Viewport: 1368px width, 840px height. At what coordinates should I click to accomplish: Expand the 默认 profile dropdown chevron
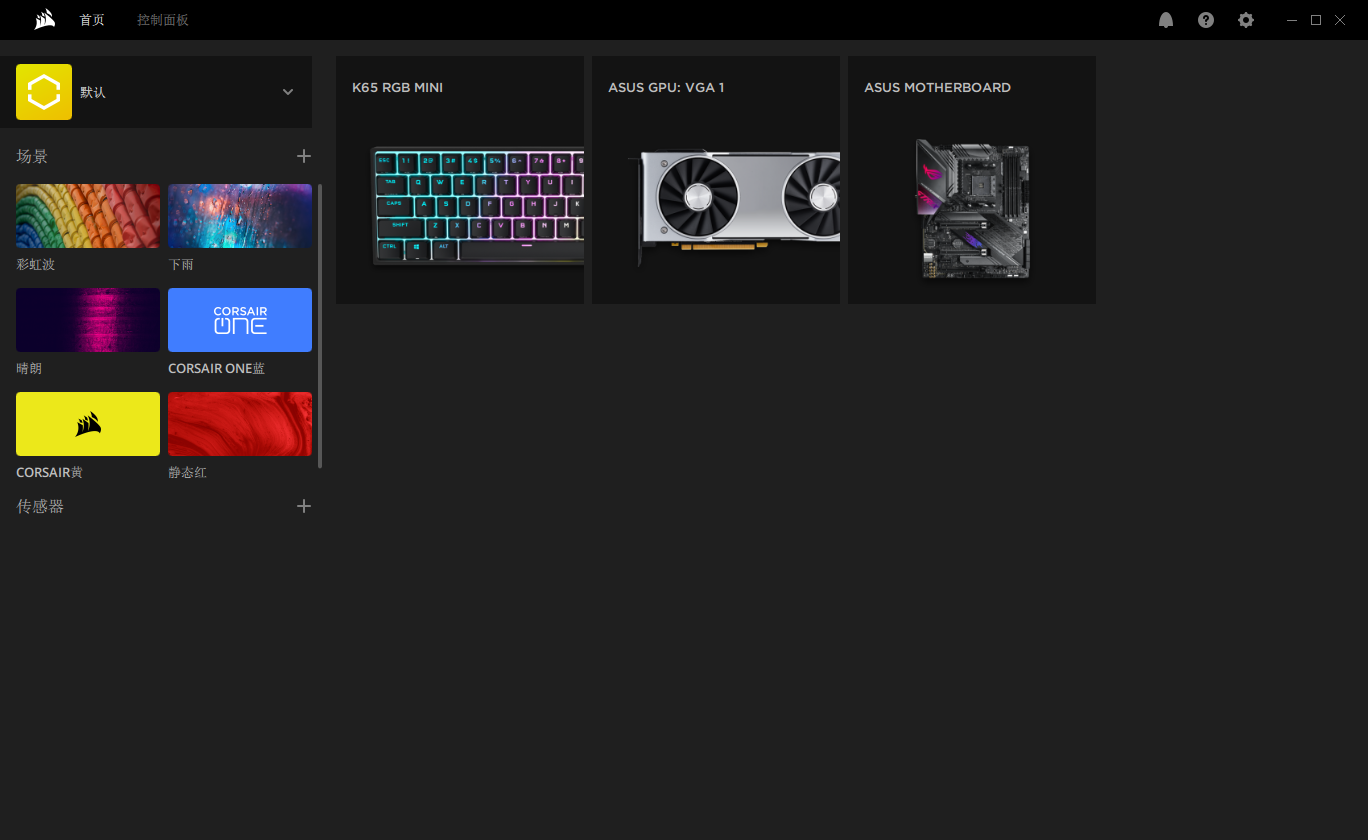pos(288,92)
